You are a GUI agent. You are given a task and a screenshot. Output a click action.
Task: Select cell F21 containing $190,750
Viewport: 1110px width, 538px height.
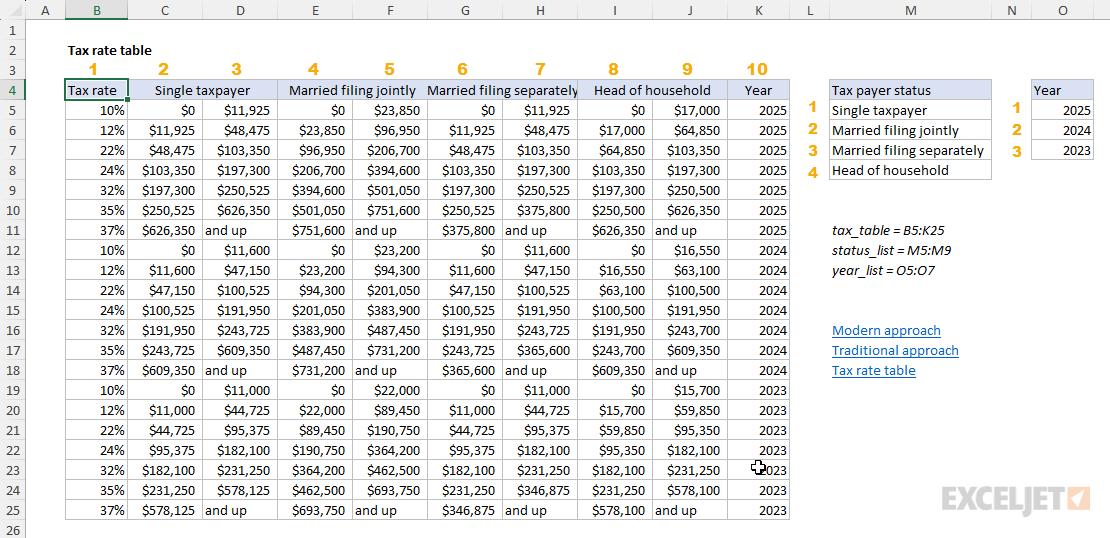[x=390, y=430]
